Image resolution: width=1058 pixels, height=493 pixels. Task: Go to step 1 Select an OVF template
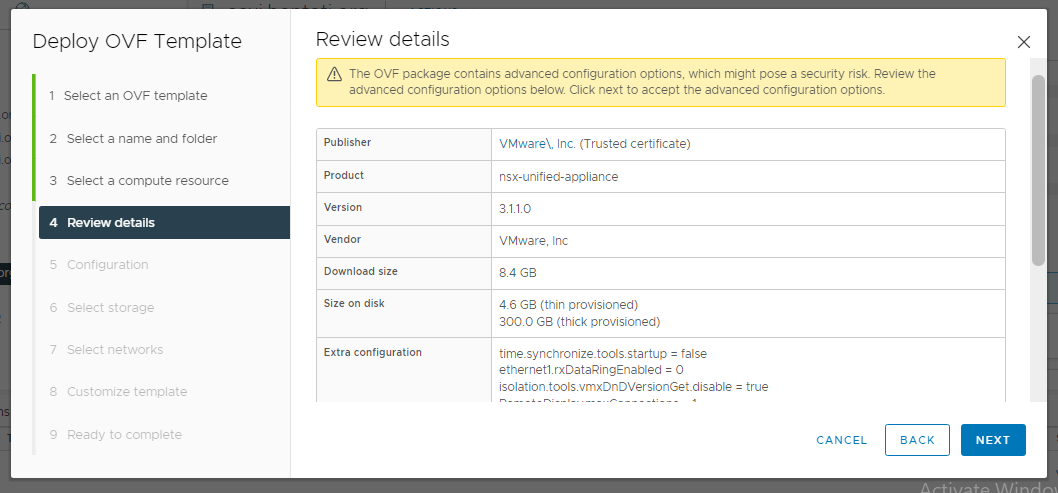128,96
